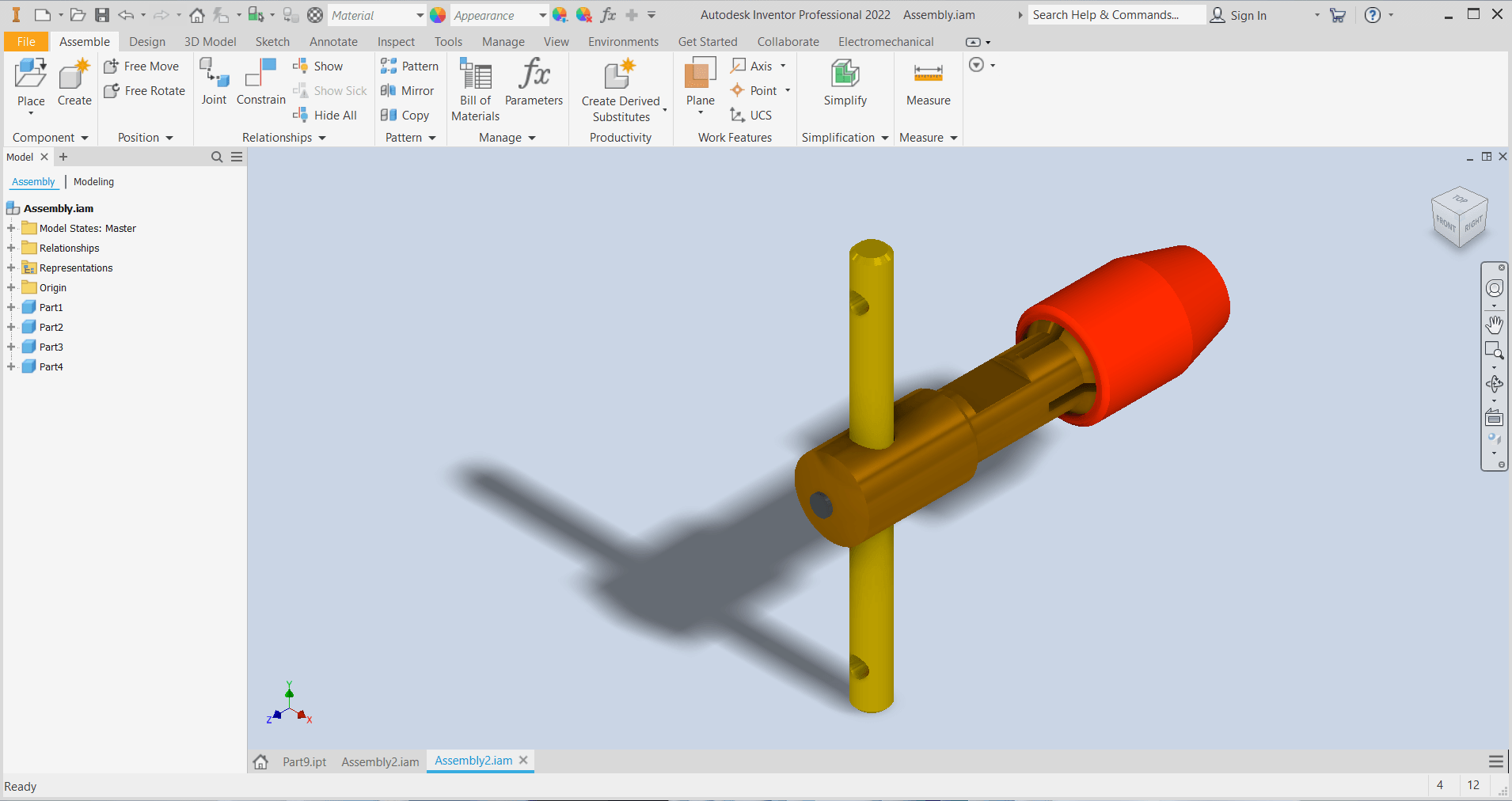Close the Assembly2.iam document tab

tap(523, 761)
